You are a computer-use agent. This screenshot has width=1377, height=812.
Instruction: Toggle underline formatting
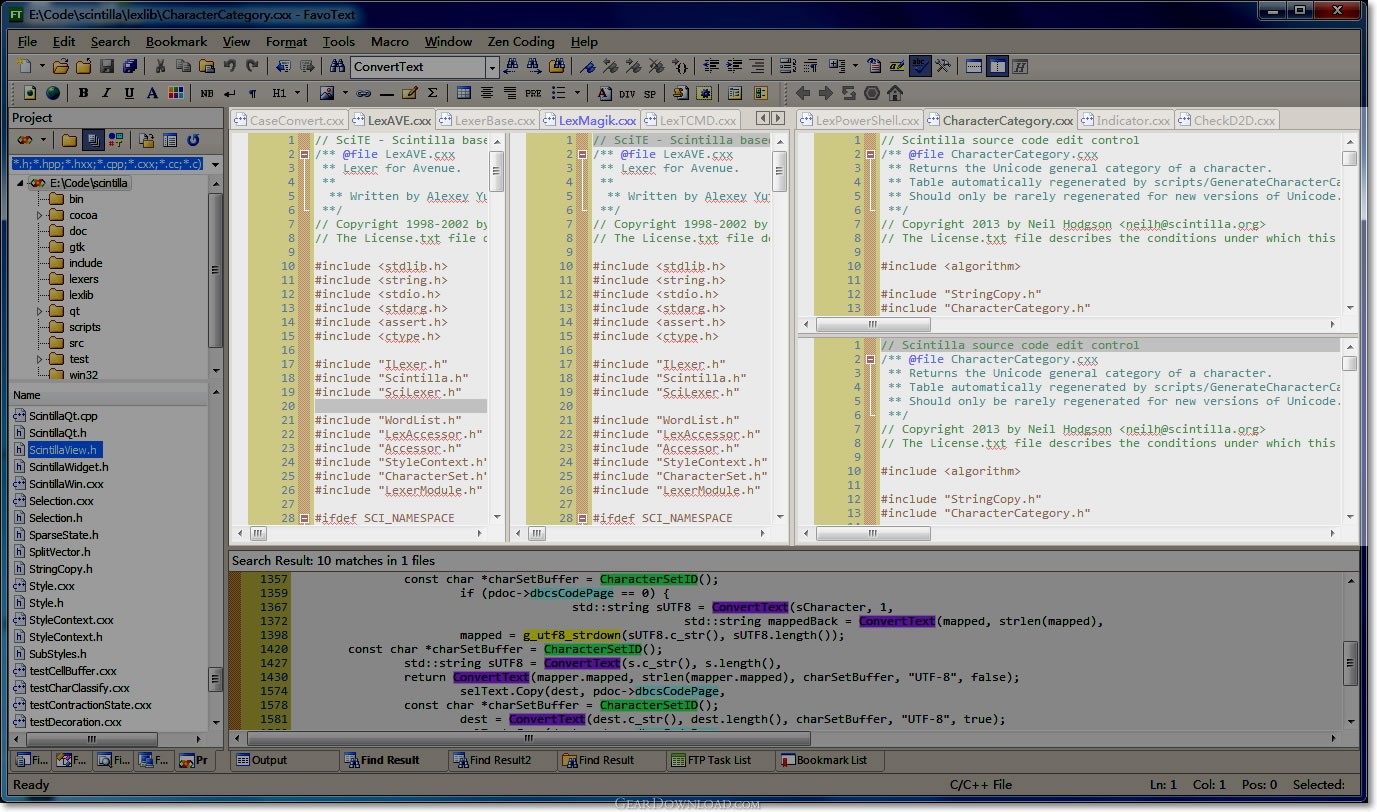(129, 94)
